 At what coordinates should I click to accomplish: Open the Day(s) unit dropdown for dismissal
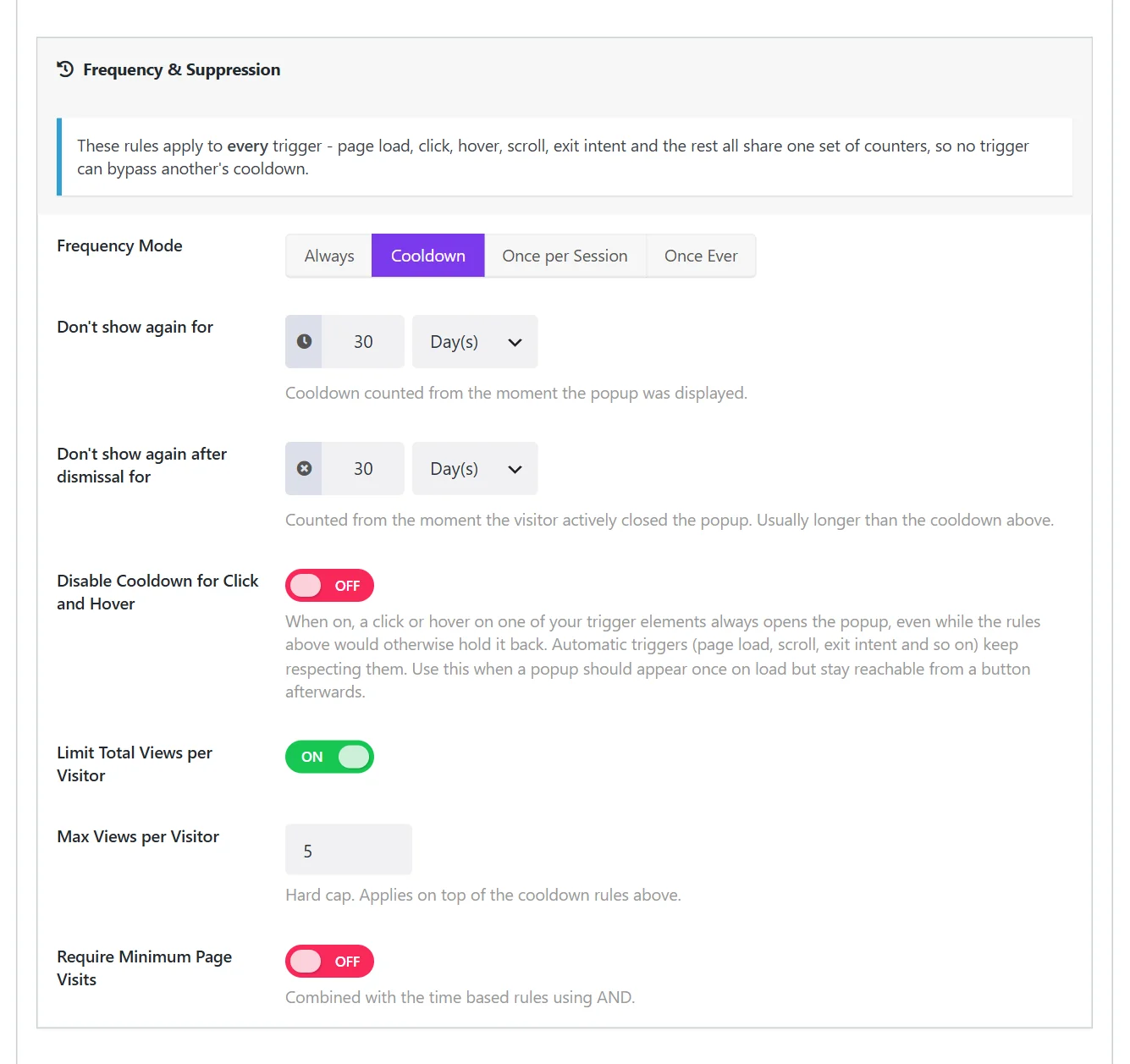pyautogui.click(x=475, y=469)
